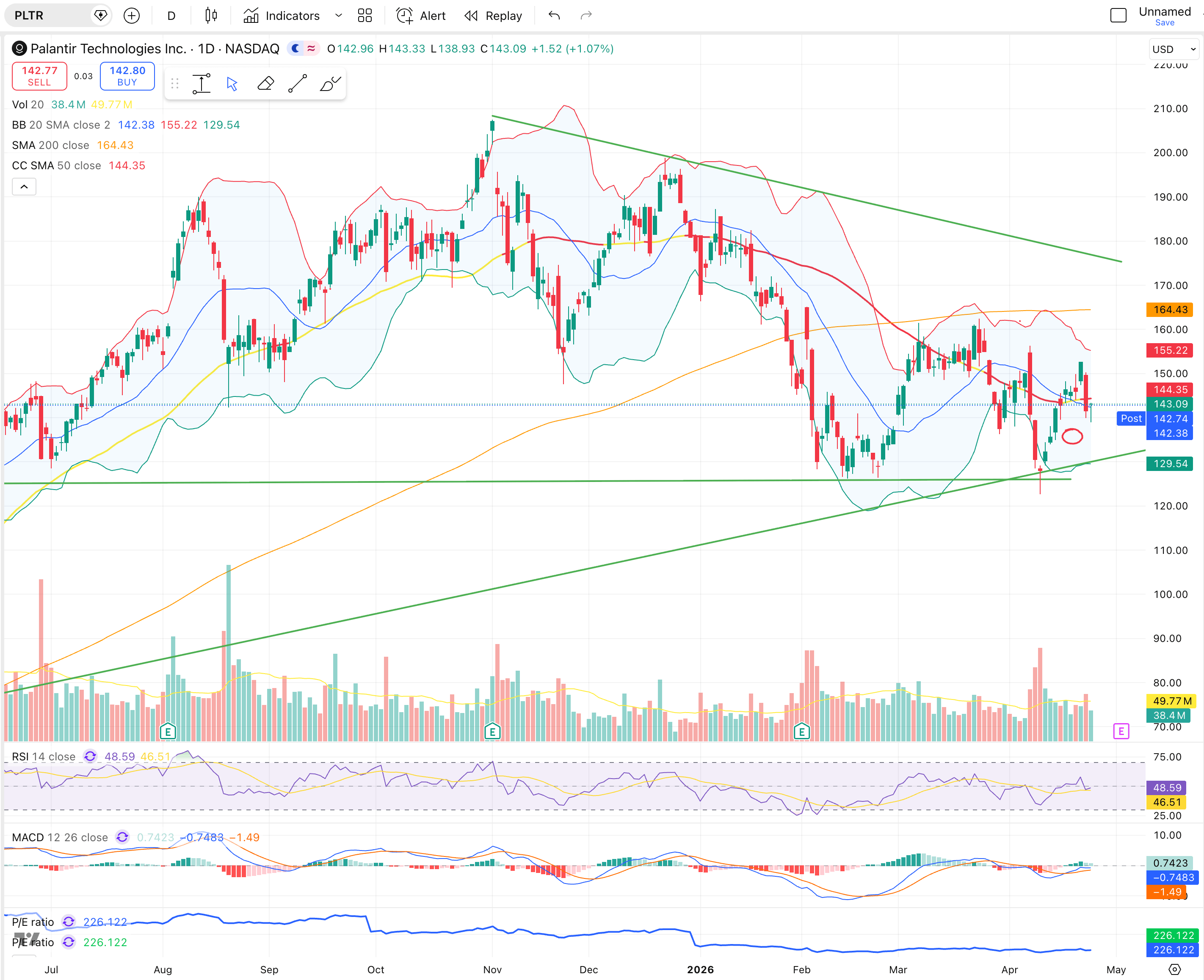Viewport: 1204px width, 980px height.
Task: Toggle the extended hours moon indicator
Action: coord(295,49)
